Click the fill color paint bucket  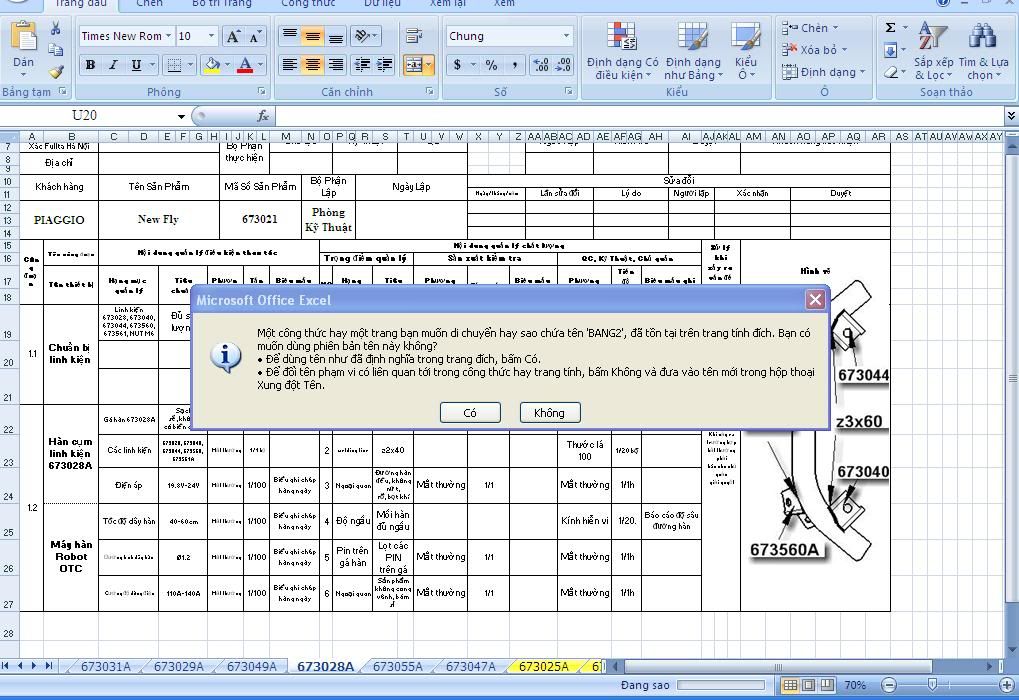click(x=212, y=64)
